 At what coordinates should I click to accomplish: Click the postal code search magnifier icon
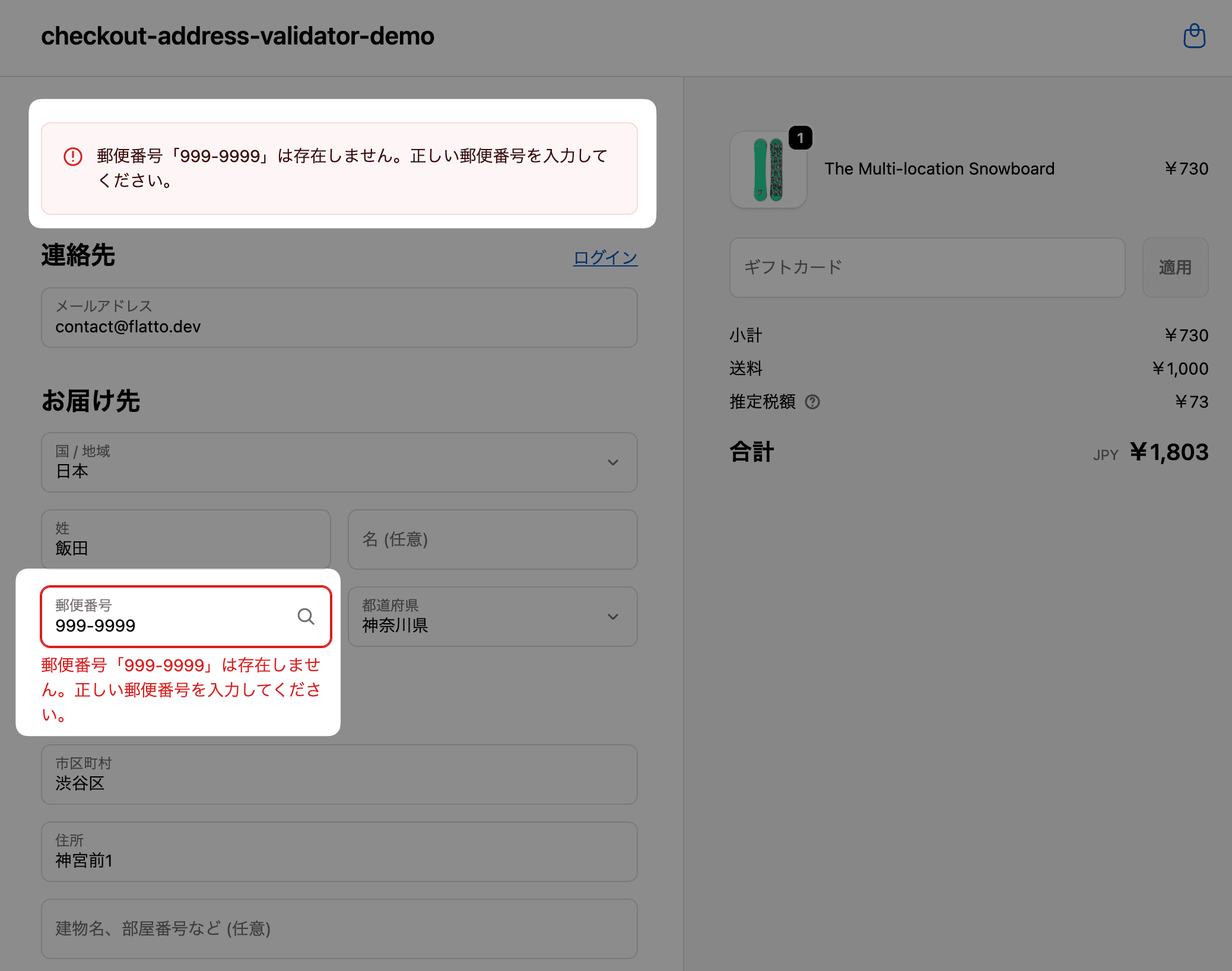point(306,617)
